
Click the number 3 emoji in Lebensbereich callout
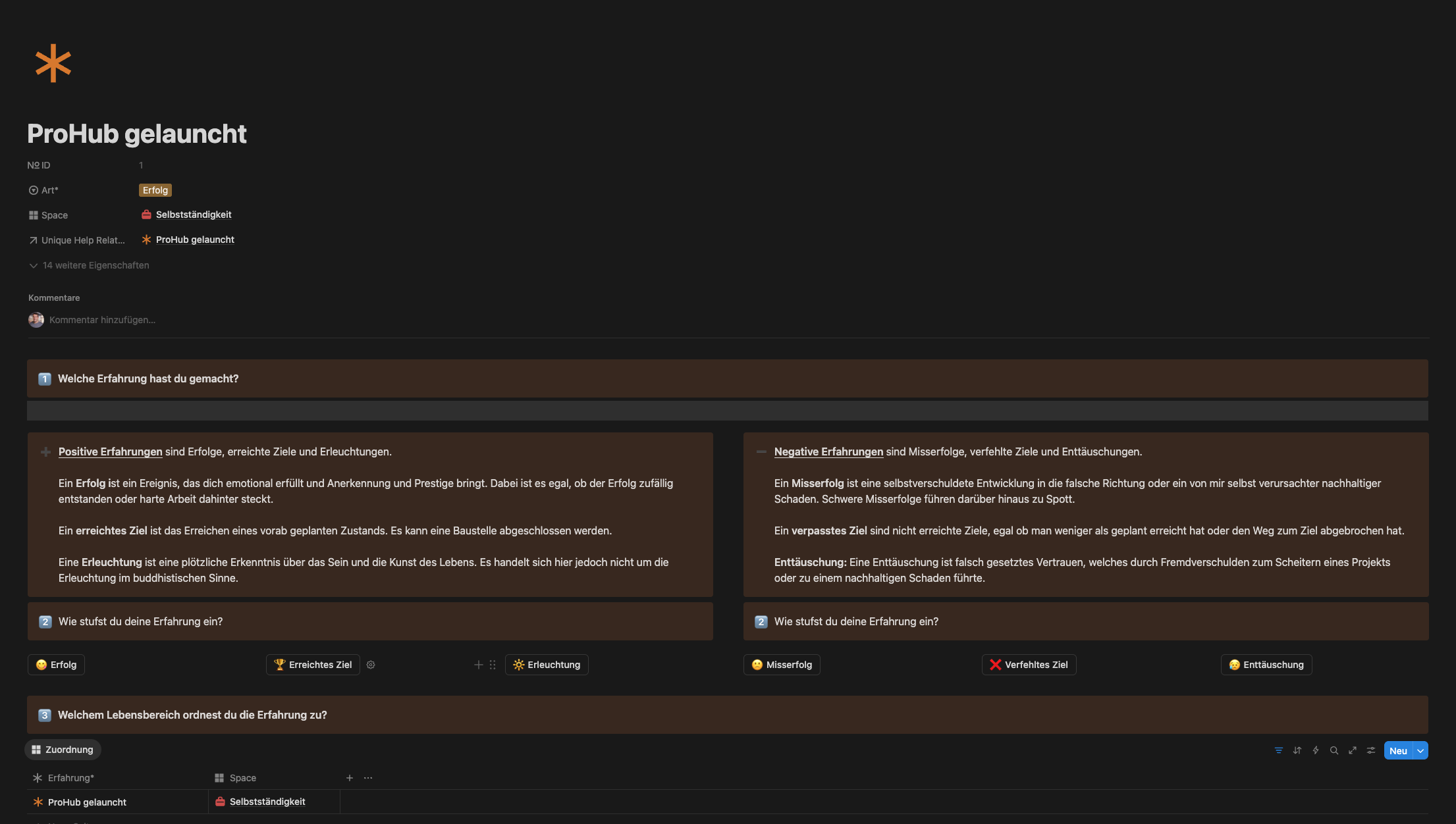point(45,715)
